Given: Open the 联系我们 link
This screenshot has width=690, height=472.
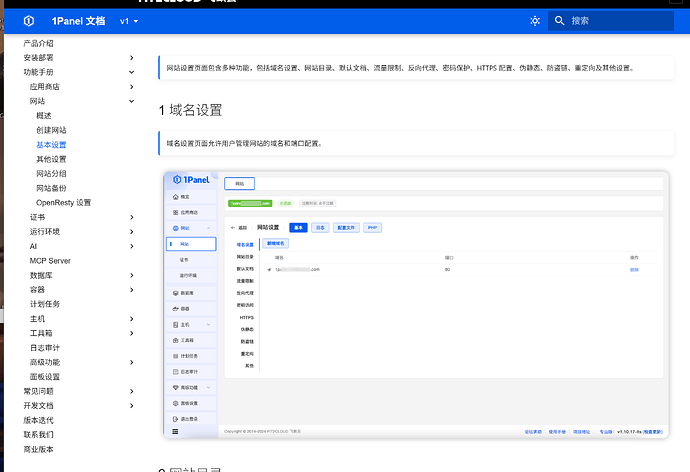Looking at the screenshot, I should 38,435.
